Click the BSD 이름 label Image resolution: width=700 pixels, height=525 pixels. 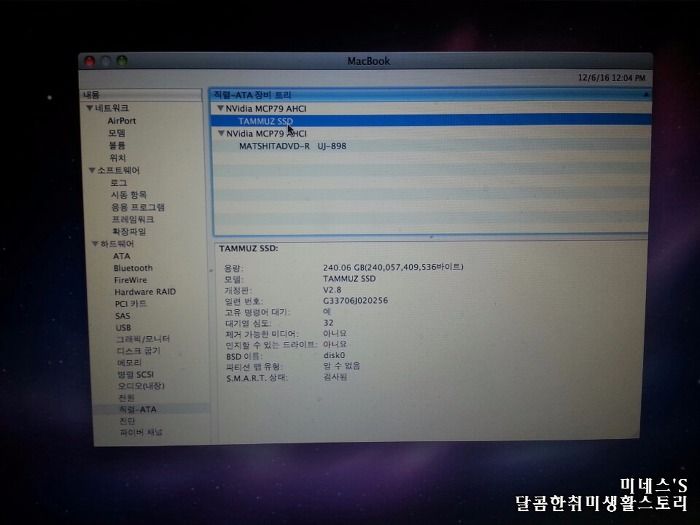(x=244, y=356)
